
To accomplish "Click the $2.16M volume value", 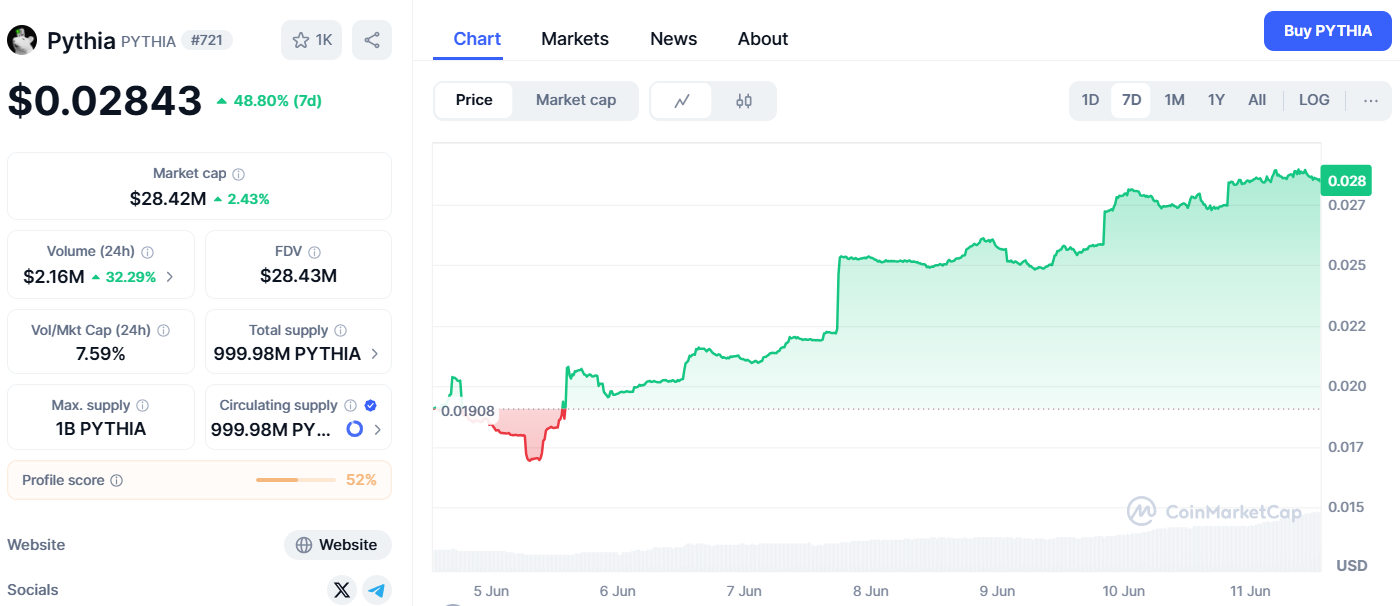I will coord(54,277).
